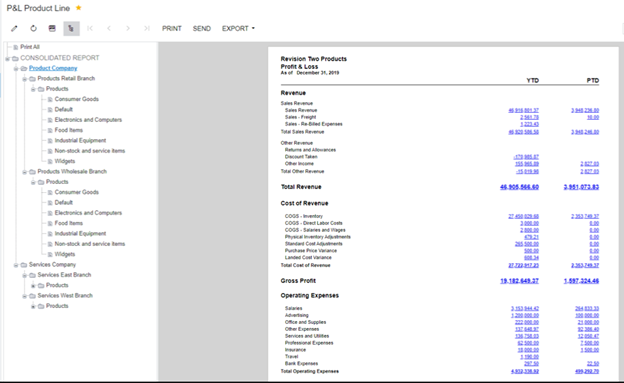
Task: Click the report view layout icon
Action: point(52,28)
